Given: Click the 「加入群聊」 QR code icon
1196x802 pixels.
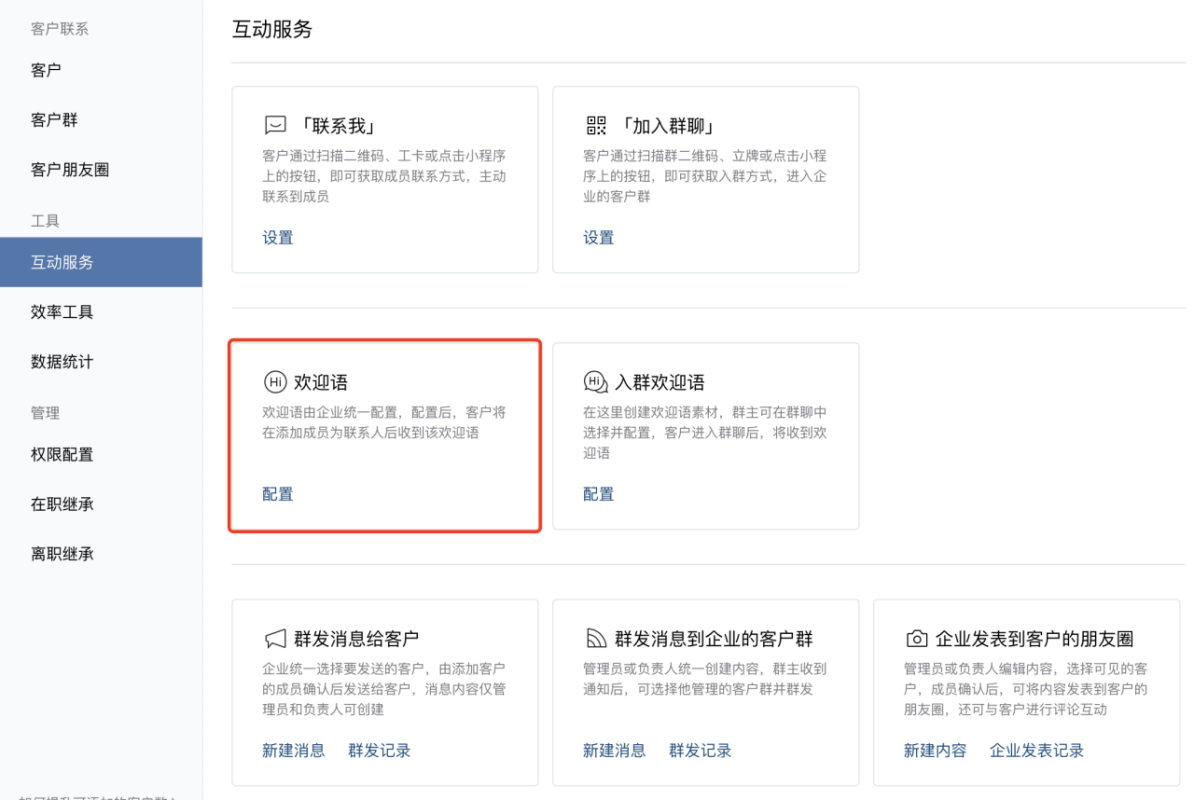Looking at the screenshot, I should (596, 126).
